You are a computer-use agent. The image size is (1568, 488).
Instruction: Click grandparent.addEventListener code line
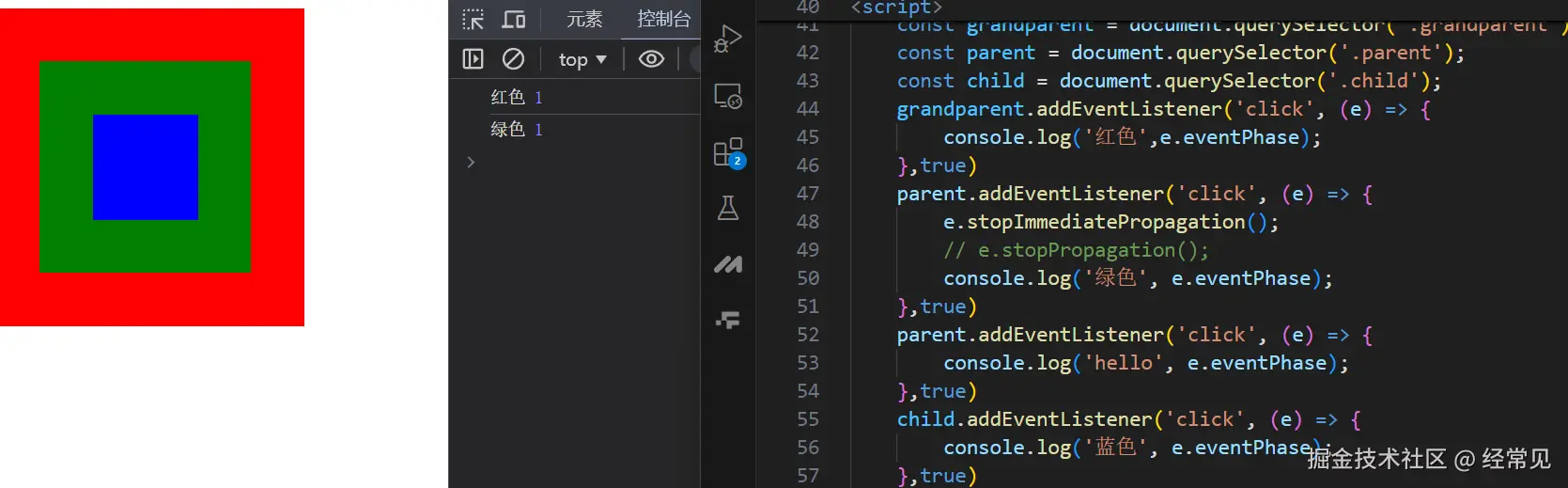(x=1164, y=109)
